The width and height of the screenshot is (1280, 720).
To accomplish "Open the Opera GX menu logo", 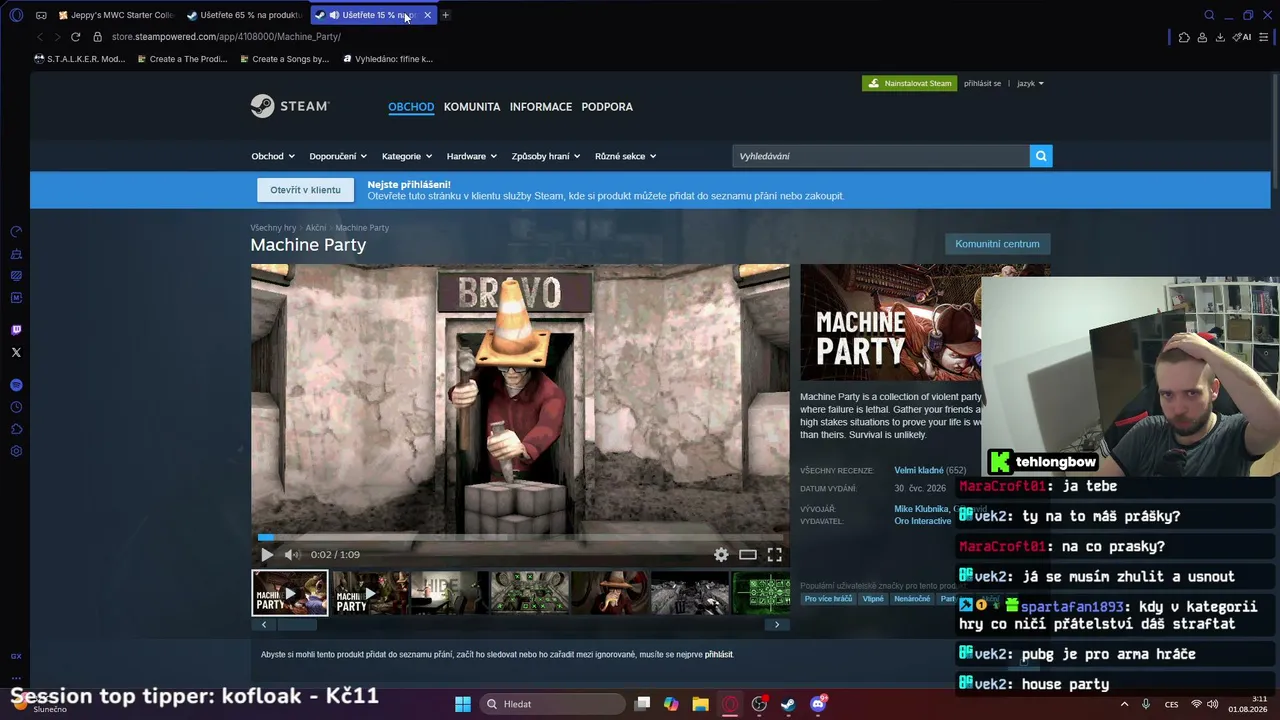I will 16,15.
